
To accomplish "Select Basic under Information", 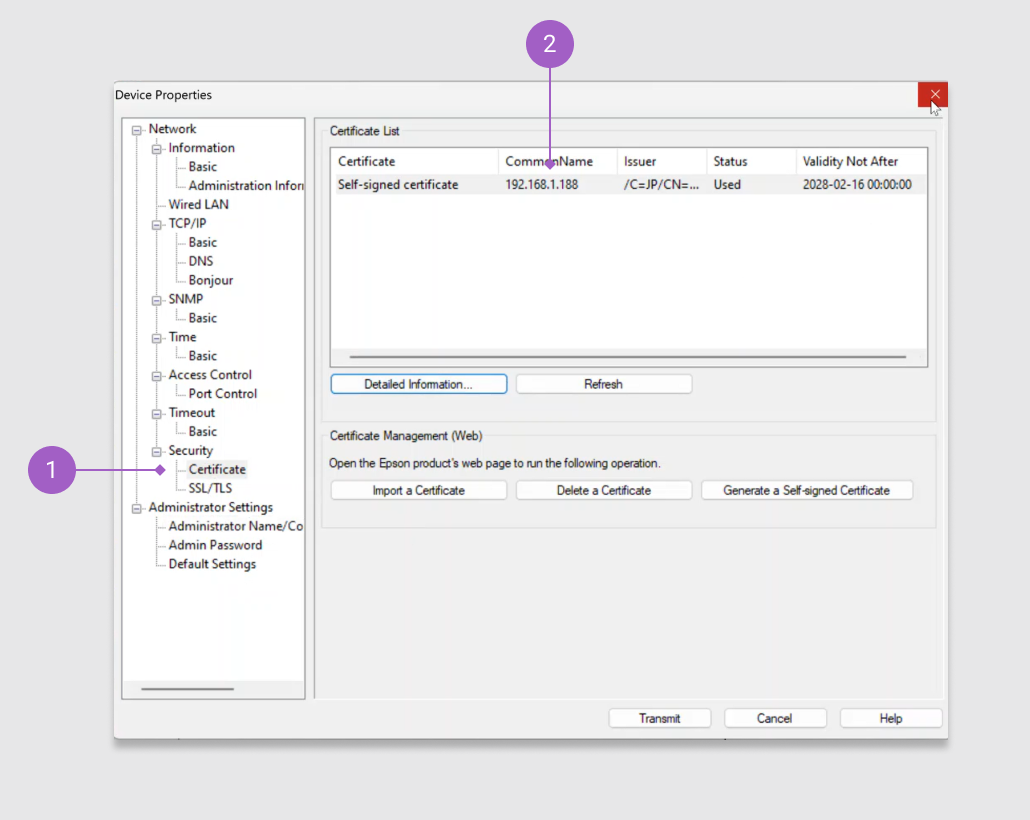I will [x=202, y=167].
